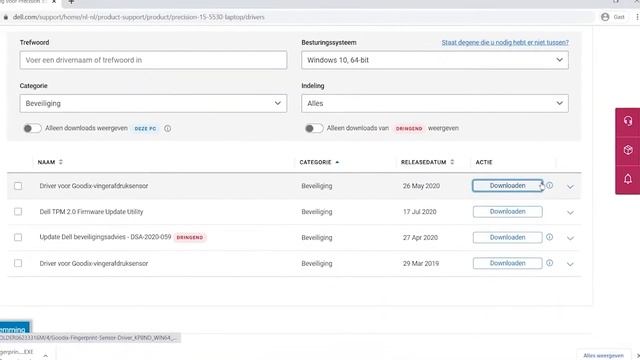Screen dimensions: 640x360
Task: Open the guest profile icon in browser
Action: 605,17
